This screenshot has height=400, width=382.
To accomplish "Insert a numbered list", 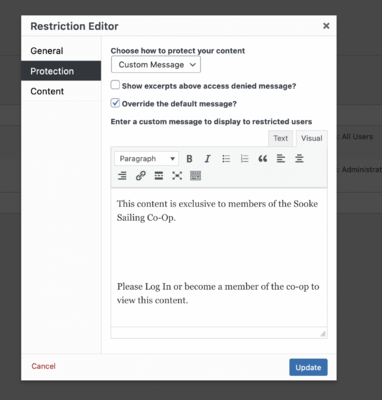I will tap(244, 159).
